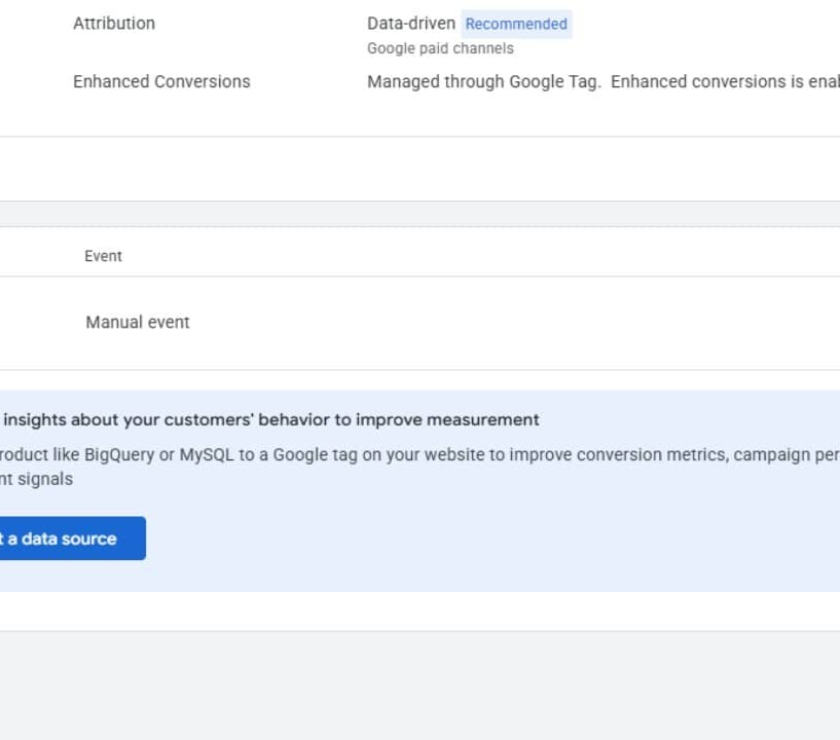Image resolution: width=840 pixels, height=740 pixels.
Task: Click the Recommended badge next to Data-driven
Action: pos(516,24)
